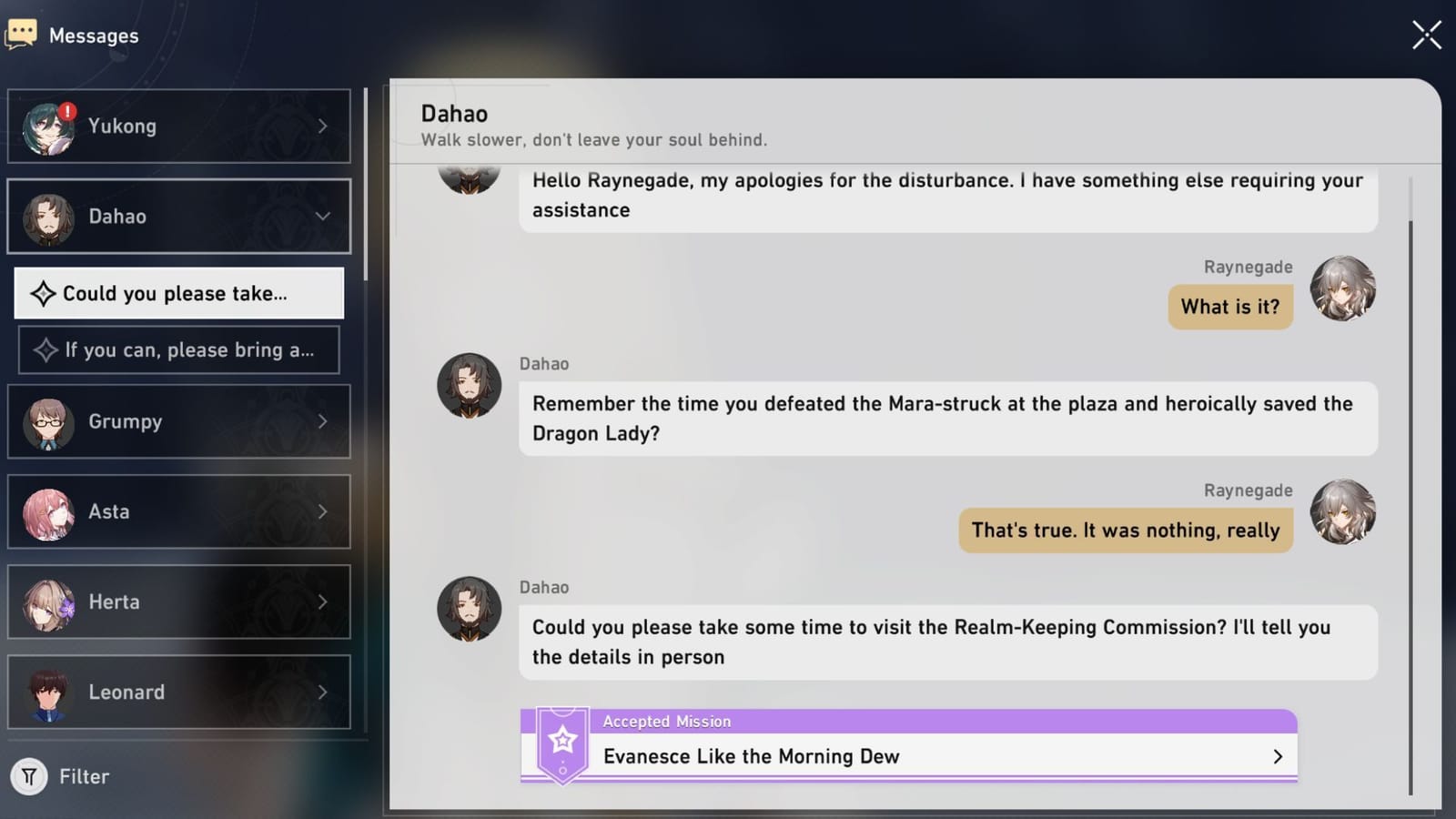
Task: Click Dahao's avatar beside the Realm-Keeping message
Action: pos(469,609)
